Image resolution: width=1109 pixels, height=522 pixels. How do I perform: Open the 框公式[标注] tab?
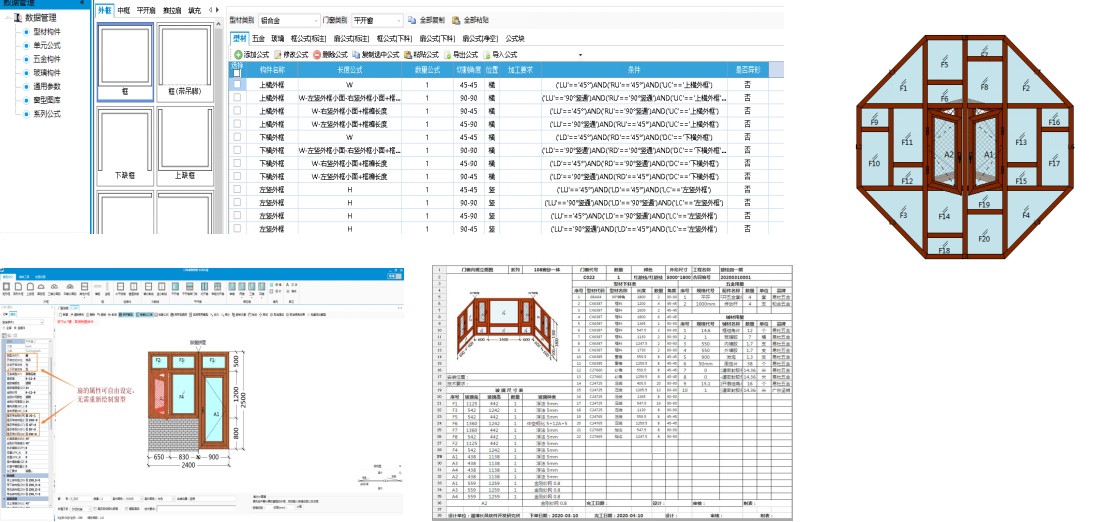click(x=310, y=38)
